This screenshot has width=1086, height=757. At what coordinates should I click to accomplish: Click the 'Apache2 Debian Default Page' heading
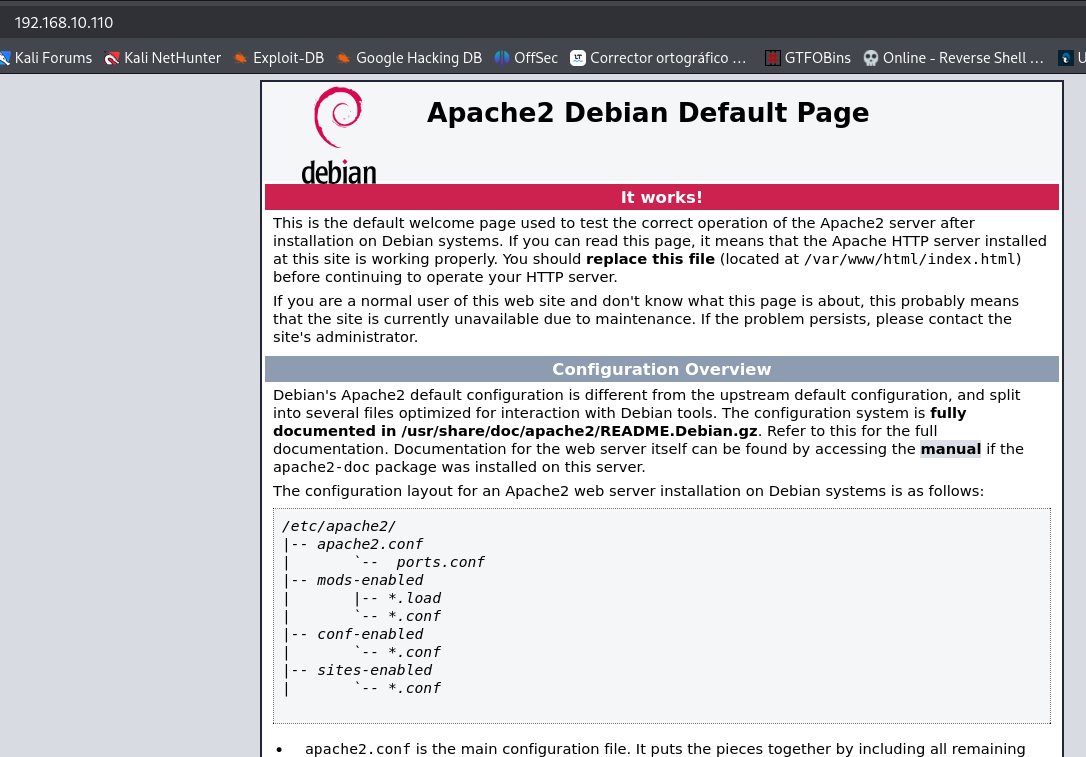tap(648, 113)
